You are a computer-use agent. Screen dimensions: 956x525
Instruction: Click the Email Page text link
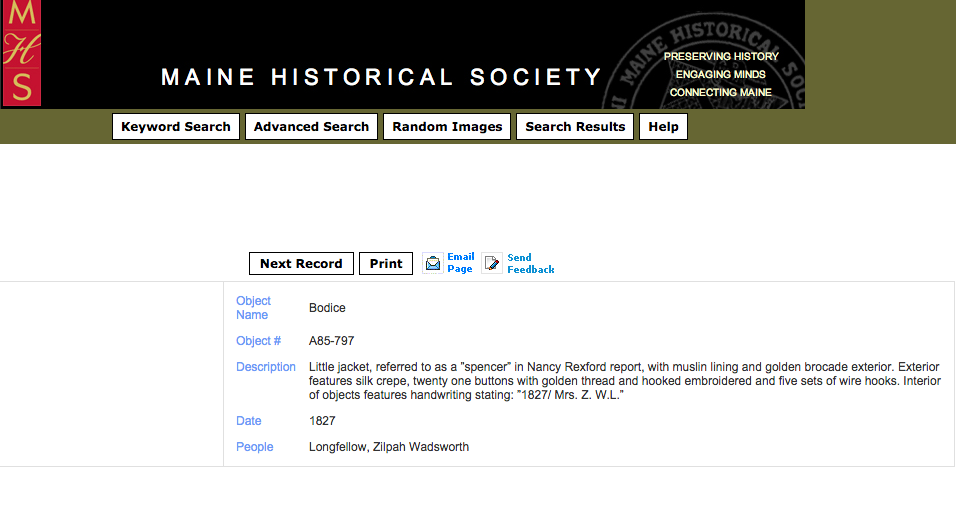click(x=460, y=263)
